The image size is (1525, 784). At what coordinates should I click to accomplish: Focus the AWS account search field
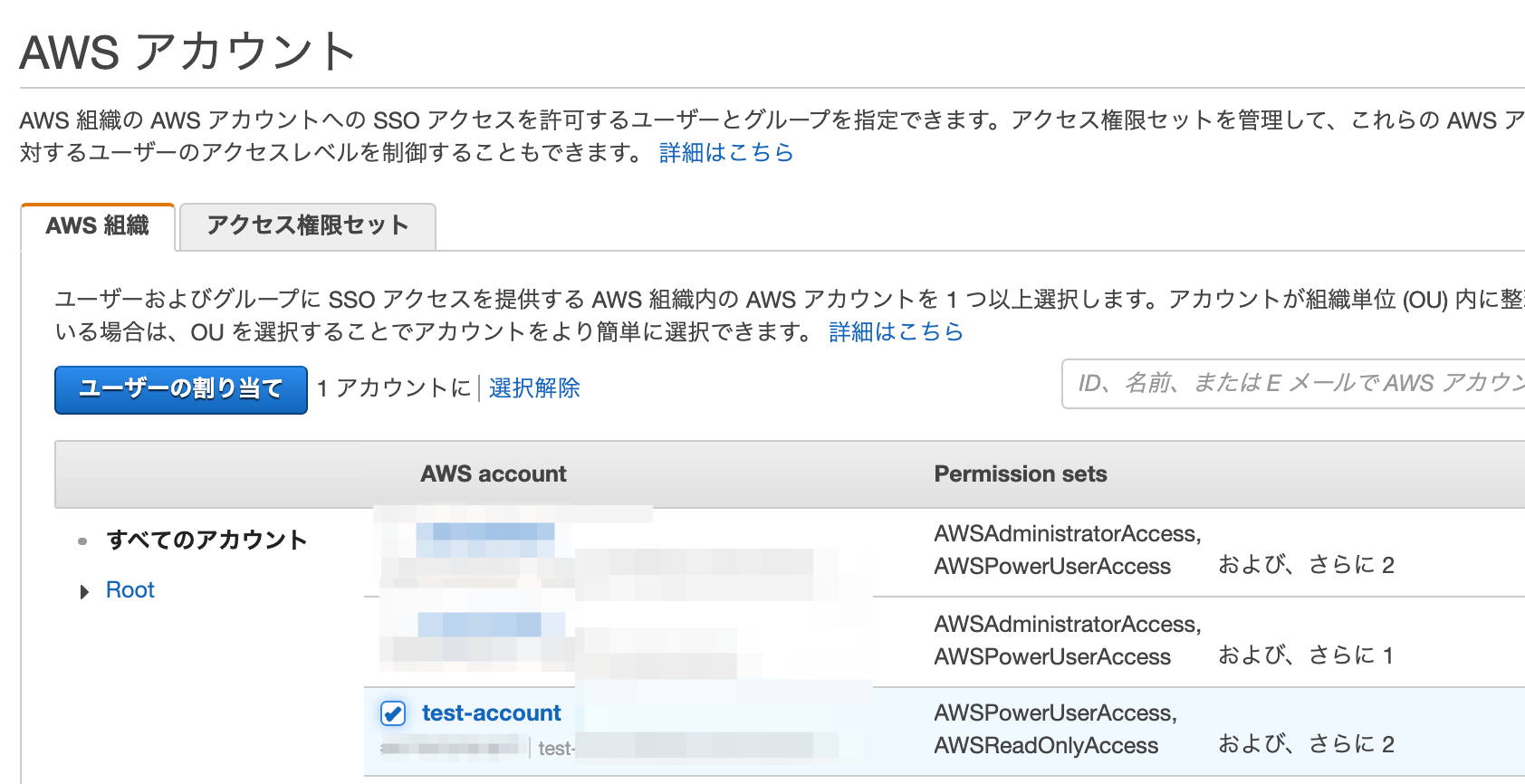coord(1293,384)
